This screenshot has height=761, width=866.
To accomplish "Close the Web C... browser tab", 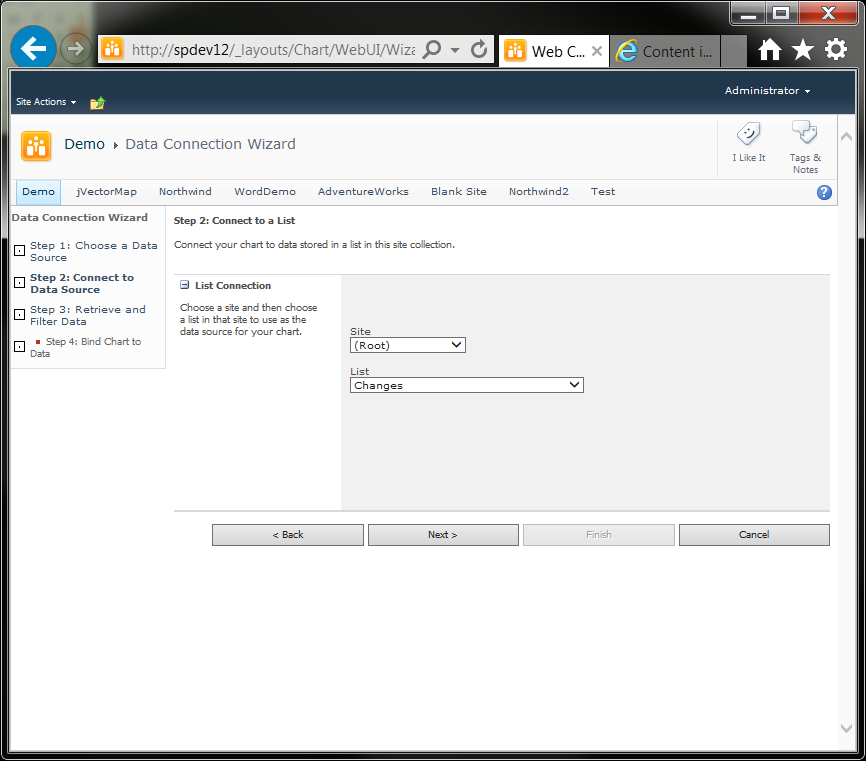I will tap(596, 51).
